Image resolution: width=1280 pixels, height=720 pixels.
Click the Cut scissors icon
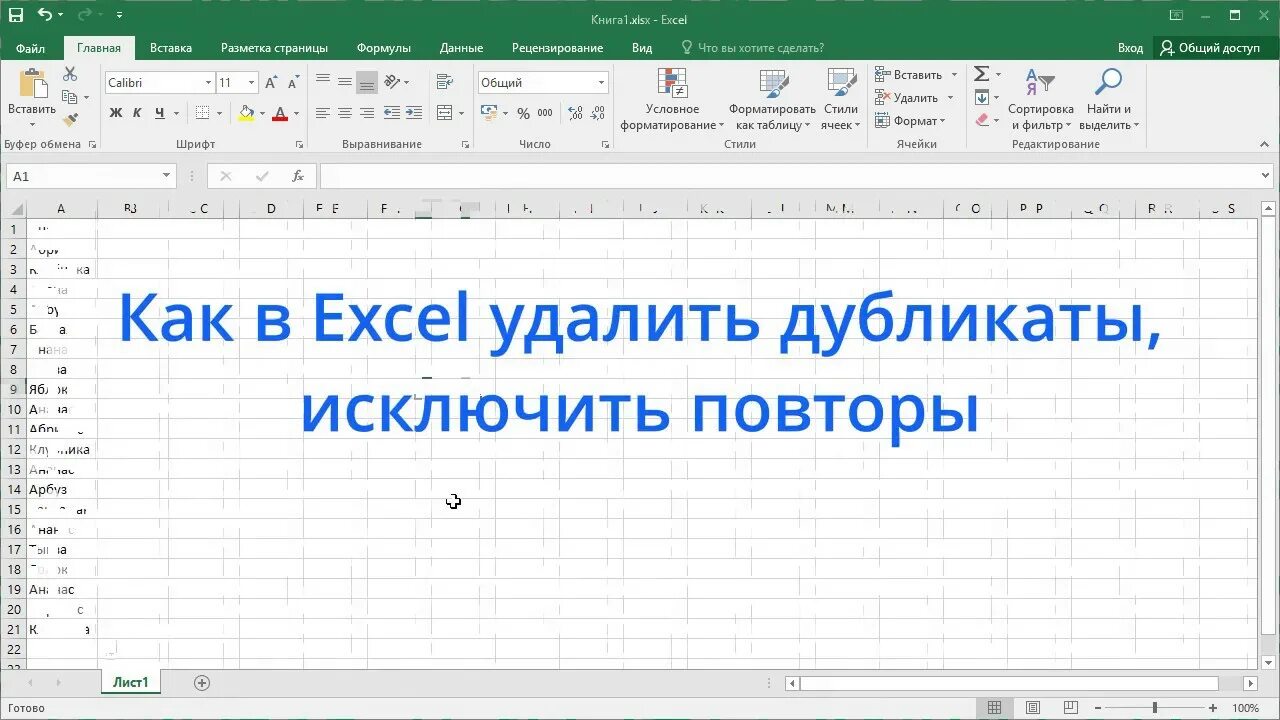point(70,74)
